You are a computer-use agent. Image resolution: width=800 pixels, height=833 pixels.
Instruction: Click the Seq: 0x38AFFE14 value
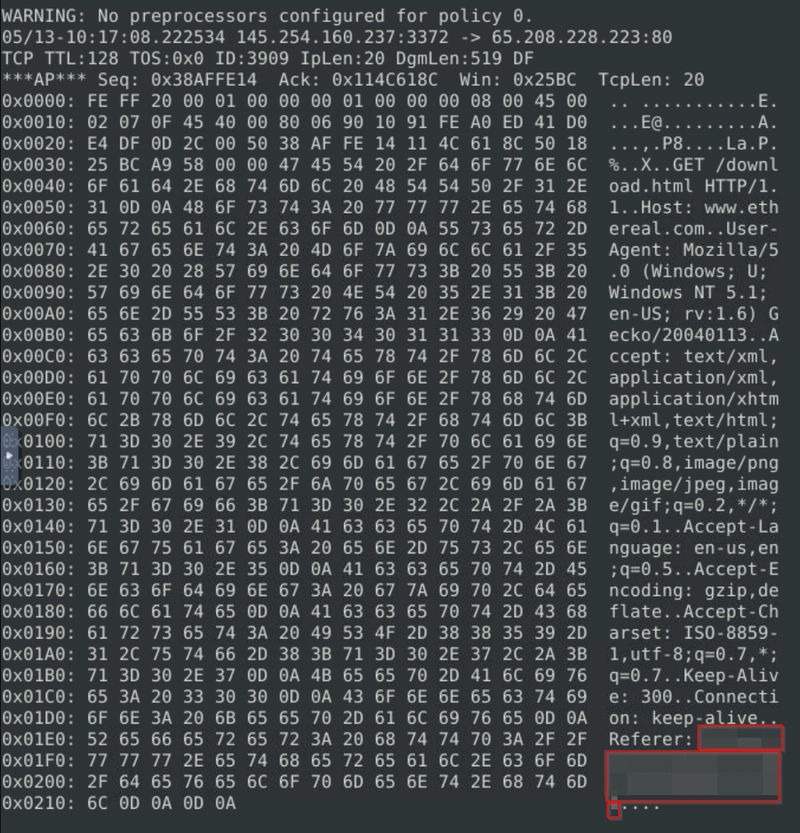(177, 80)
